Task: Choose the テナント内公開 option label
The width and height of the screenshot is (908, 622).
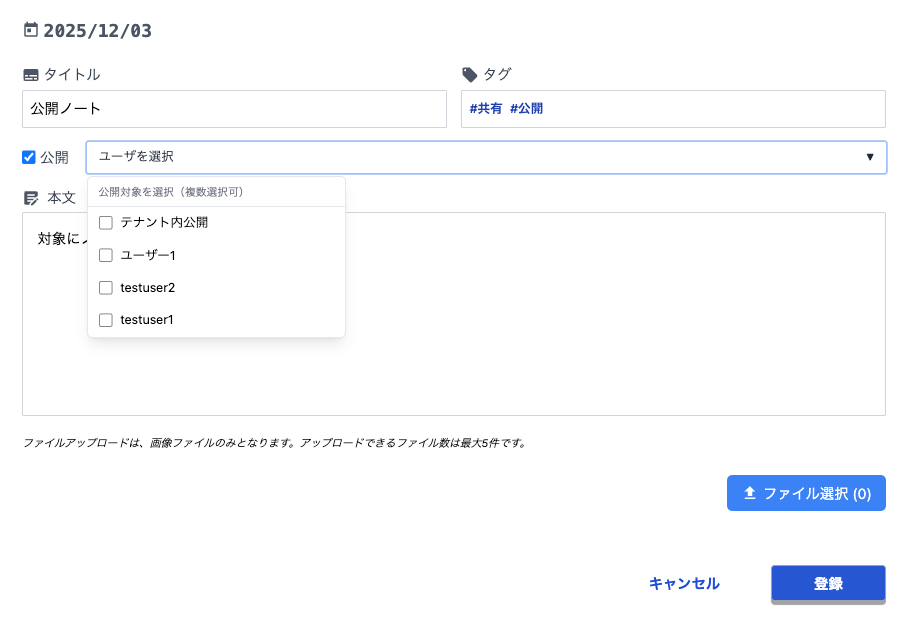Action: coord(164,223)
